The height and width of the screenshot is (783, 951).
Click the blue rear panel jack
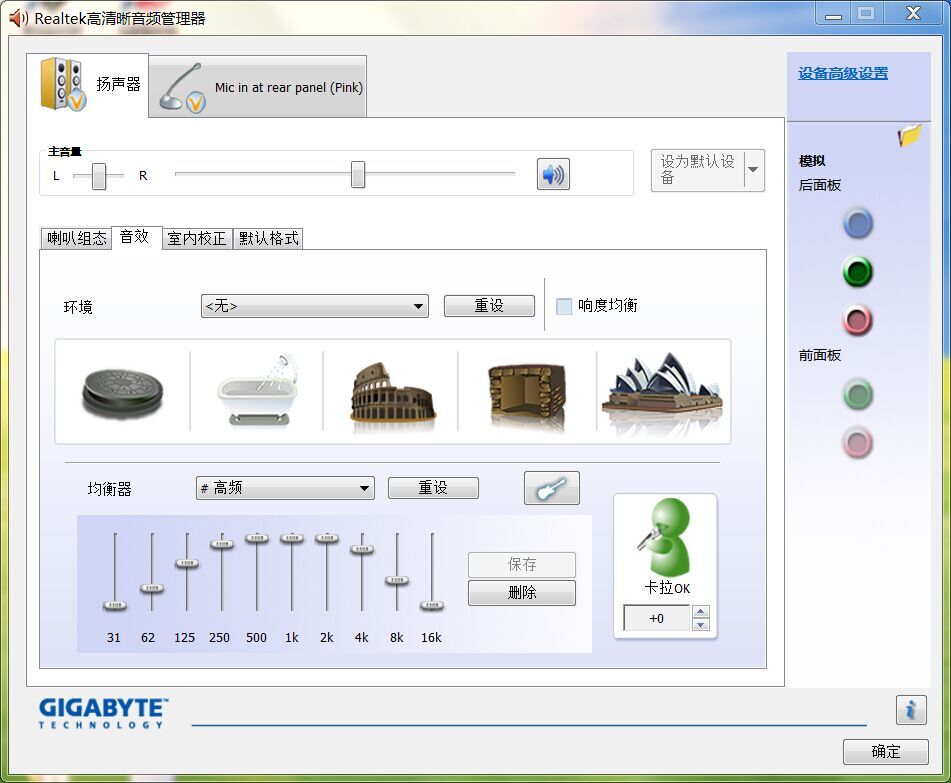[x=858, y=223]
